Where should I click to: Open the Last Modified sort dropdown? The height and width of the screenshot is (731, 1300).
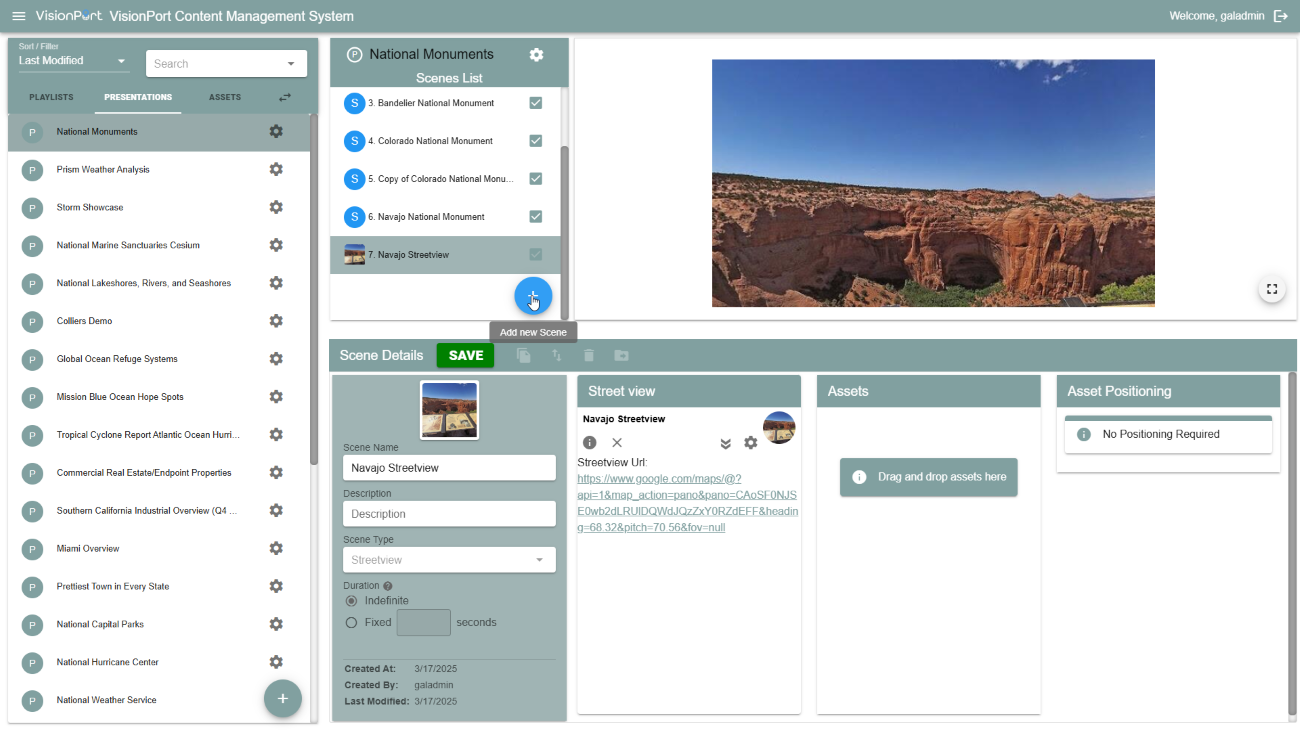[x=74, y=61]
